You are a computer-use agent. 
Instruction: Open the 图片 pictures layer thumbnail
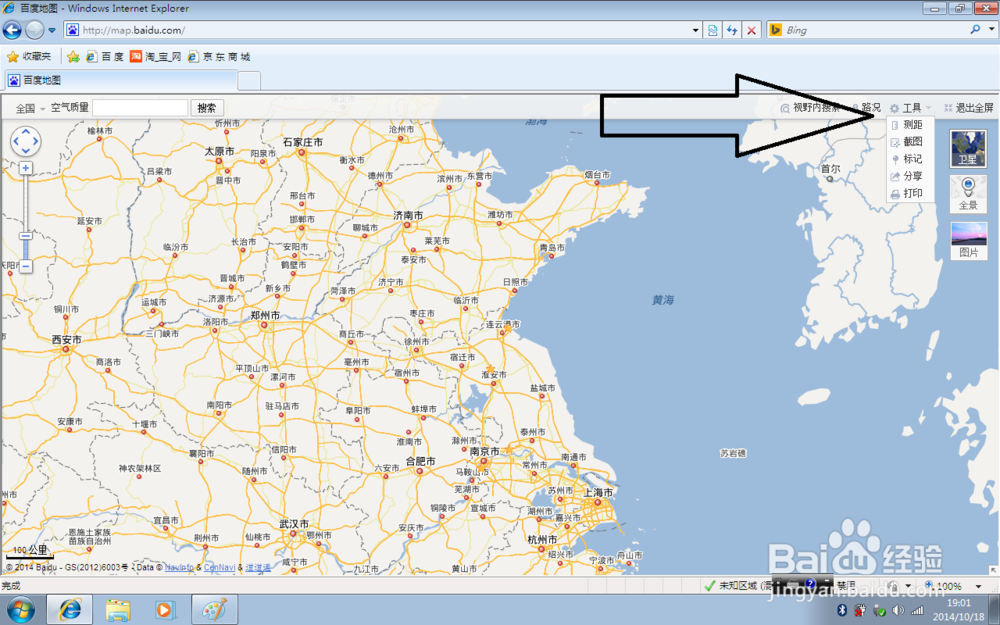pyautogui.click(x=968, y=240)
